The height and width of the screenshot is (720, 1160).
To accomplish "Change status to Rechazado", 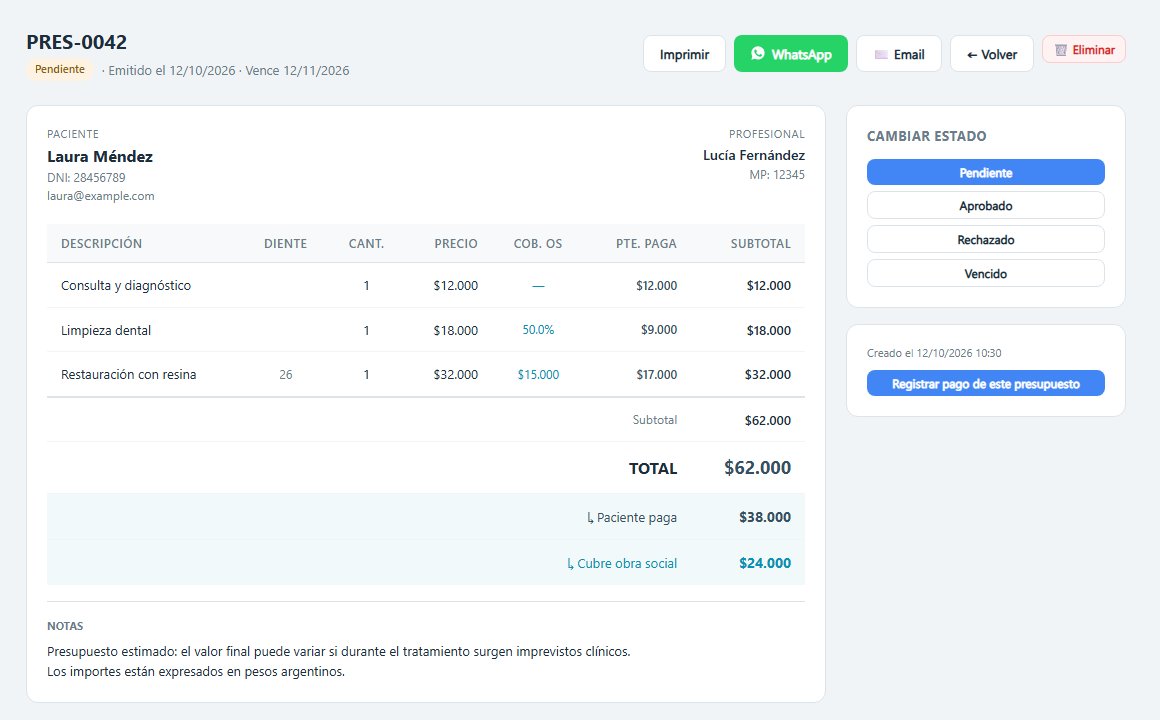I will point(985,240).
